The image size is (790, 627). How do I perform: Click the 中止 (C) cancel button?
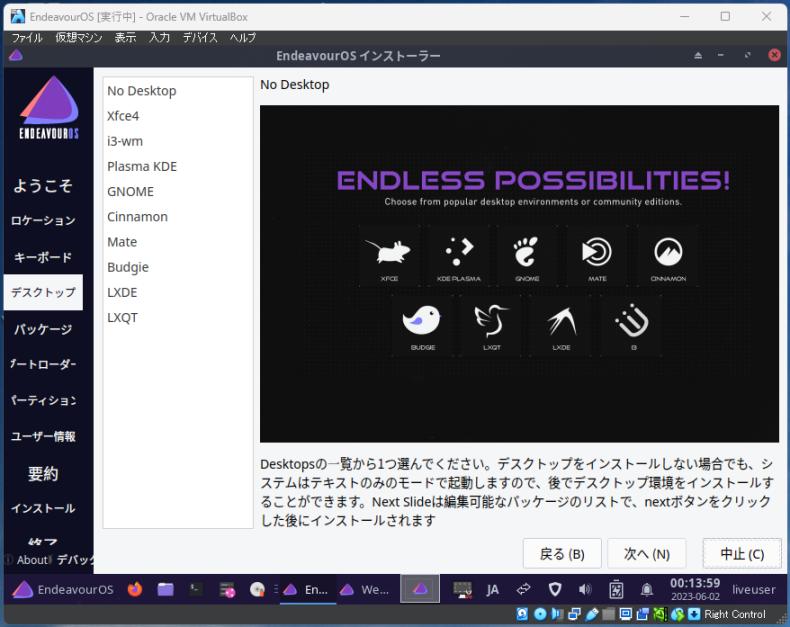[742, 554]
